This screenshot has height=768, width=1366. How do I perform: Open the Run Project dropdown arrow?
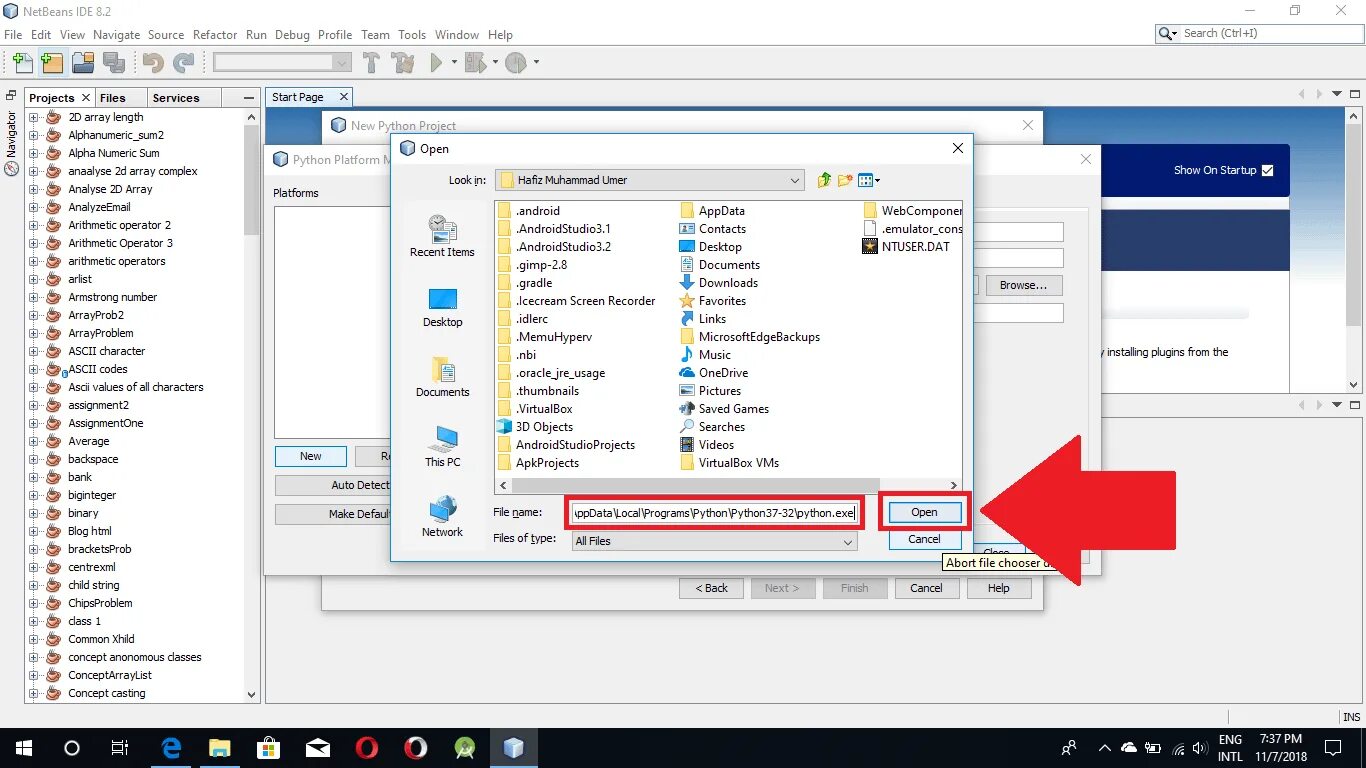[454, 63]
